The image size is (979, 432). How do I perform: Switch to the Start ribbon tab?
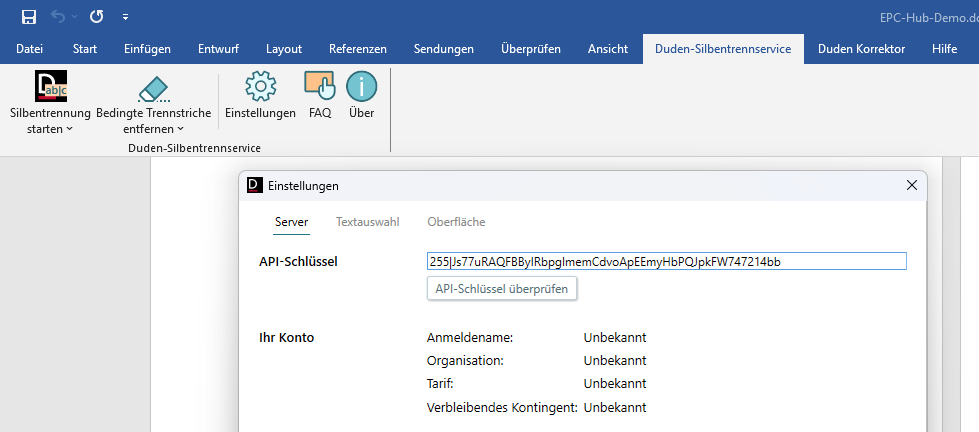point(84,49)
